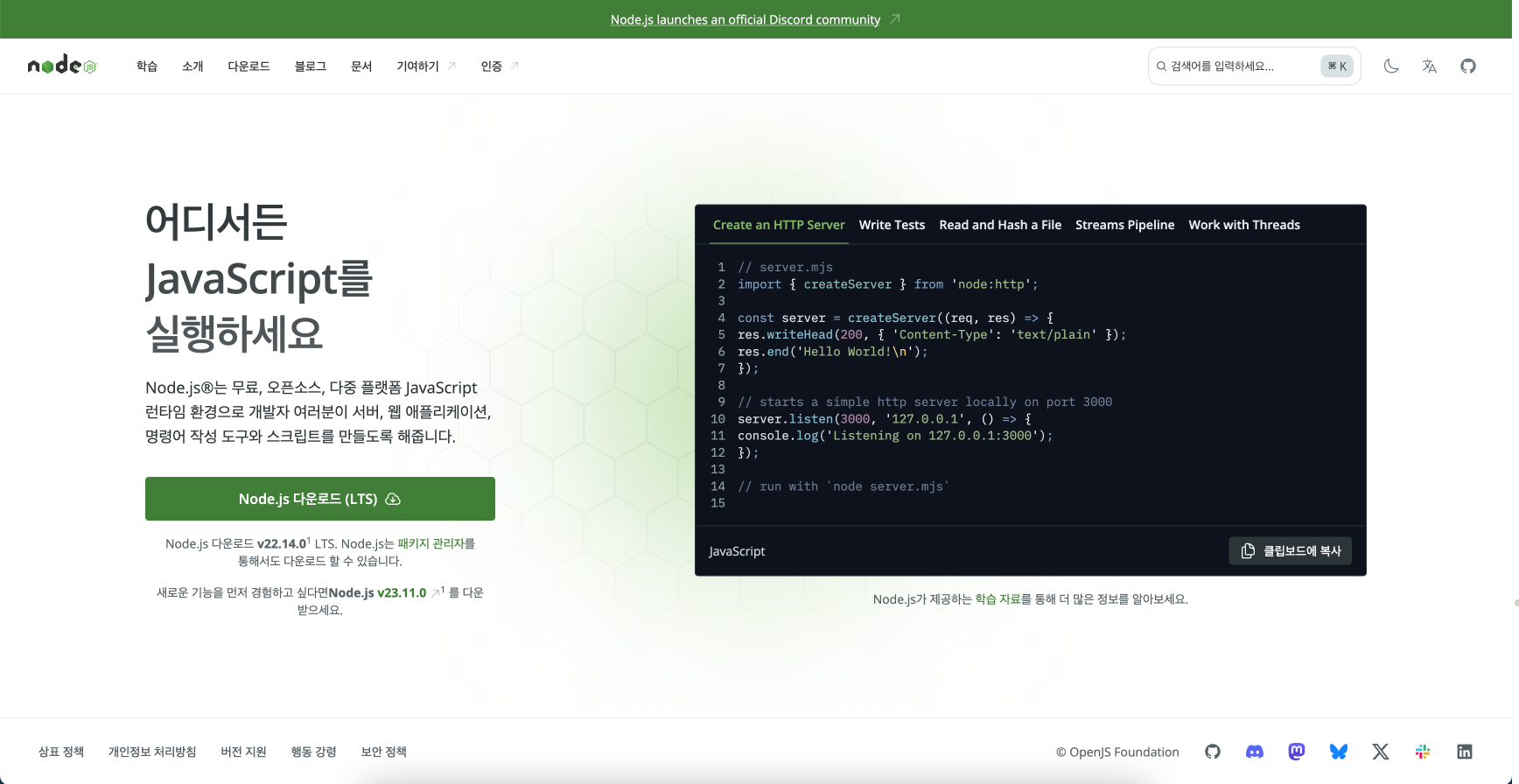Open the LinkedIn icon in footer

(x=1465, y=752)
